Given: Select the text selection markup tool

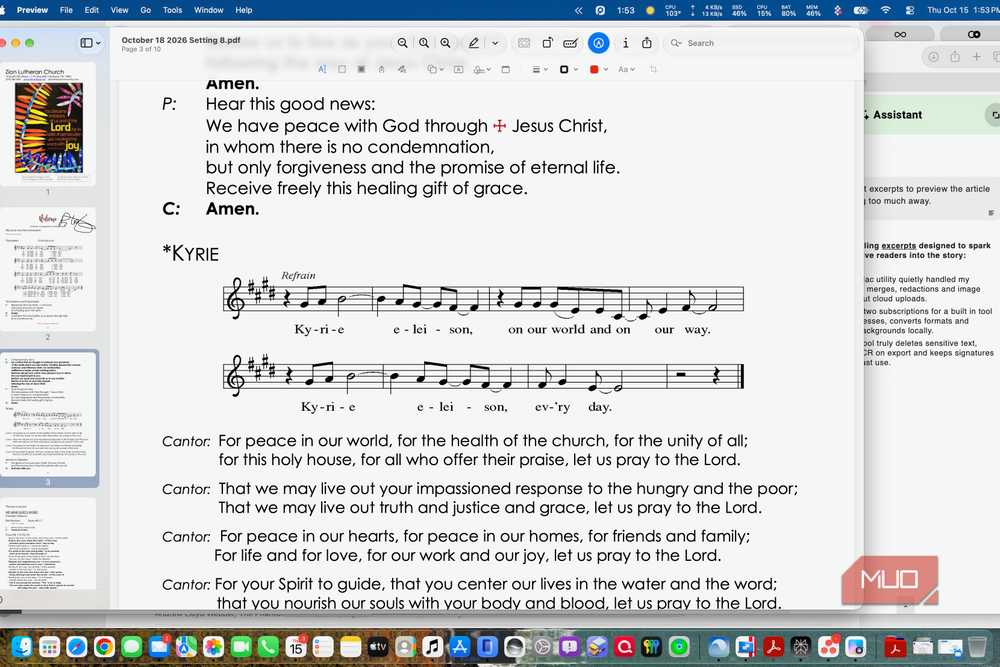Looking at the screenshot, I should pyautogui.click(x=322, y=69).
